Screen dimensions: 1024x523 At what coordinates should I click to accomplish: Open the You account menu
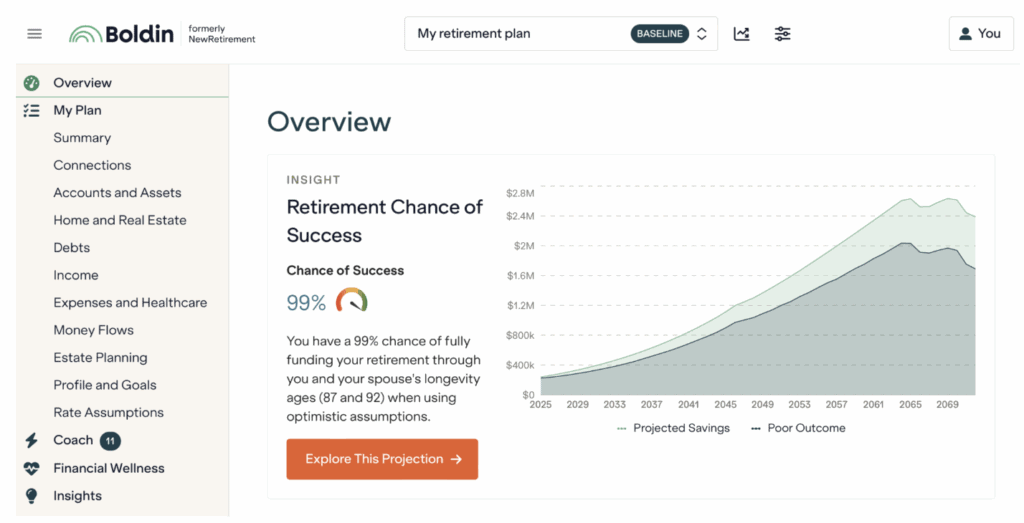point(980,34)
